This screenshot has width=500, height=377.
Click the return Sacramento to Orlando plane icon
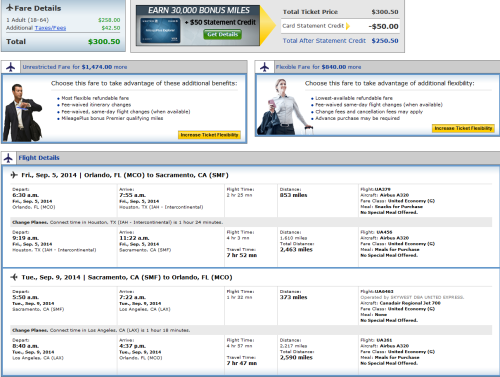pyautogui.click(x=14, y=277)
